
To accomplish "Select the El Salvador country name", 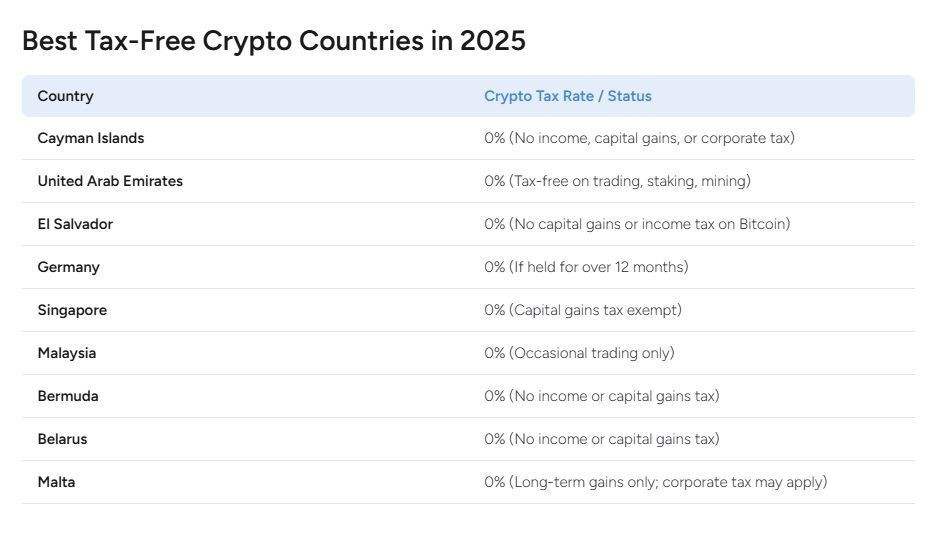I will (75, 224).
